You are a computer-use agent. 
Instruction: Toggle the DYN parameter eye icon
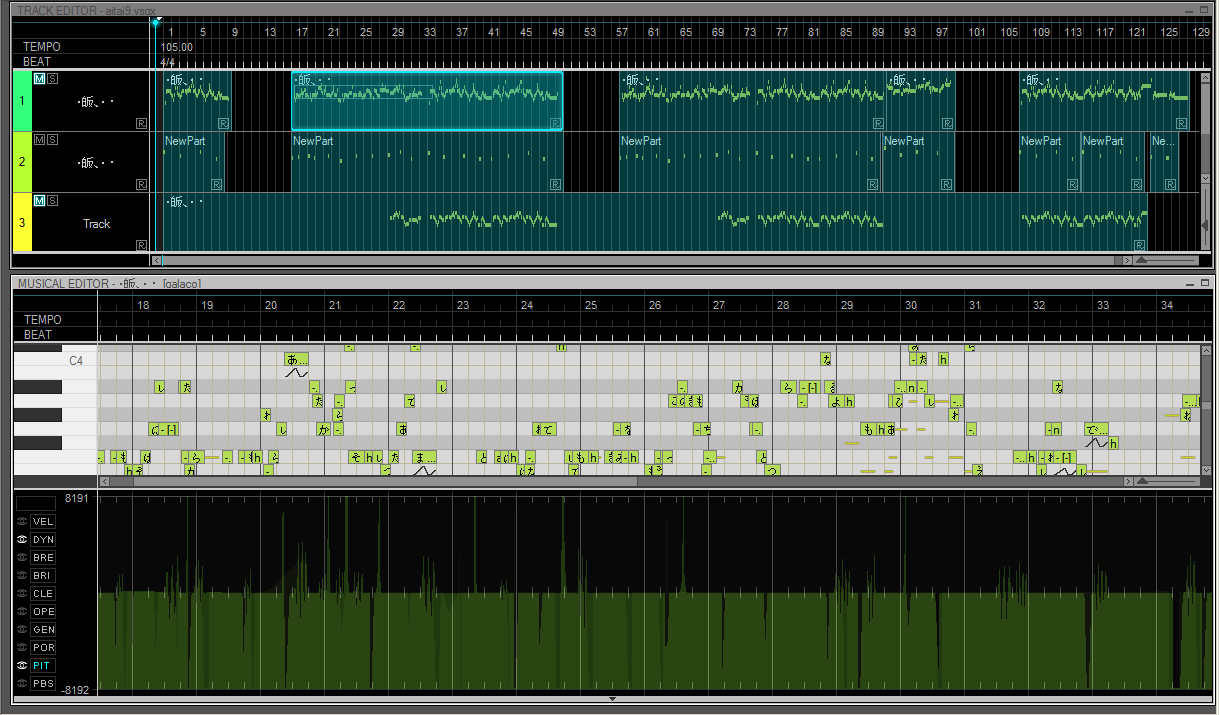coord(22,539)
